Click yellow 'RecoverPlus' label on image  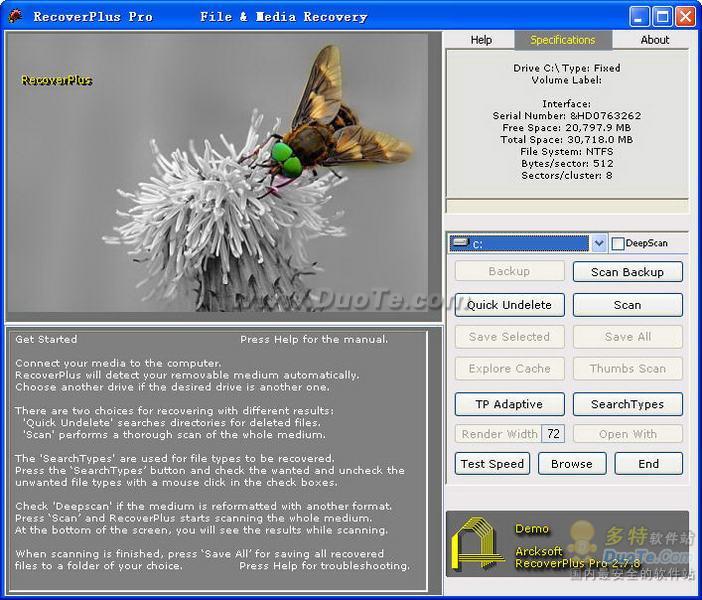click(x=56, y=80)
